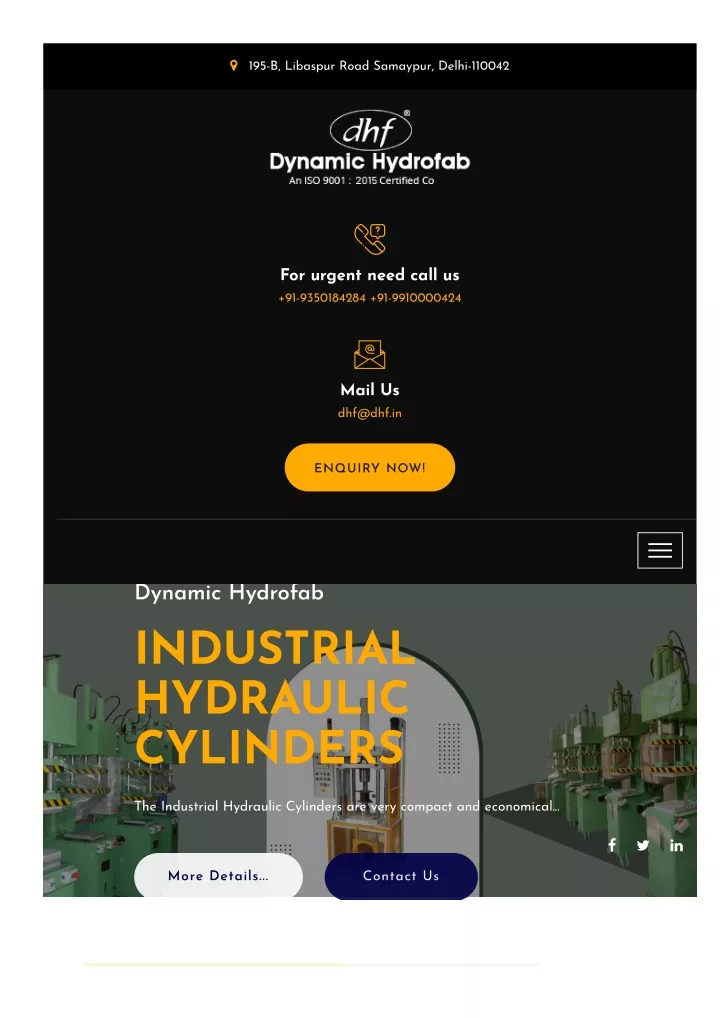Click the 'Mail Us' heading
720x1018 pixels.
pyautogui.click(x=369, y=390)
